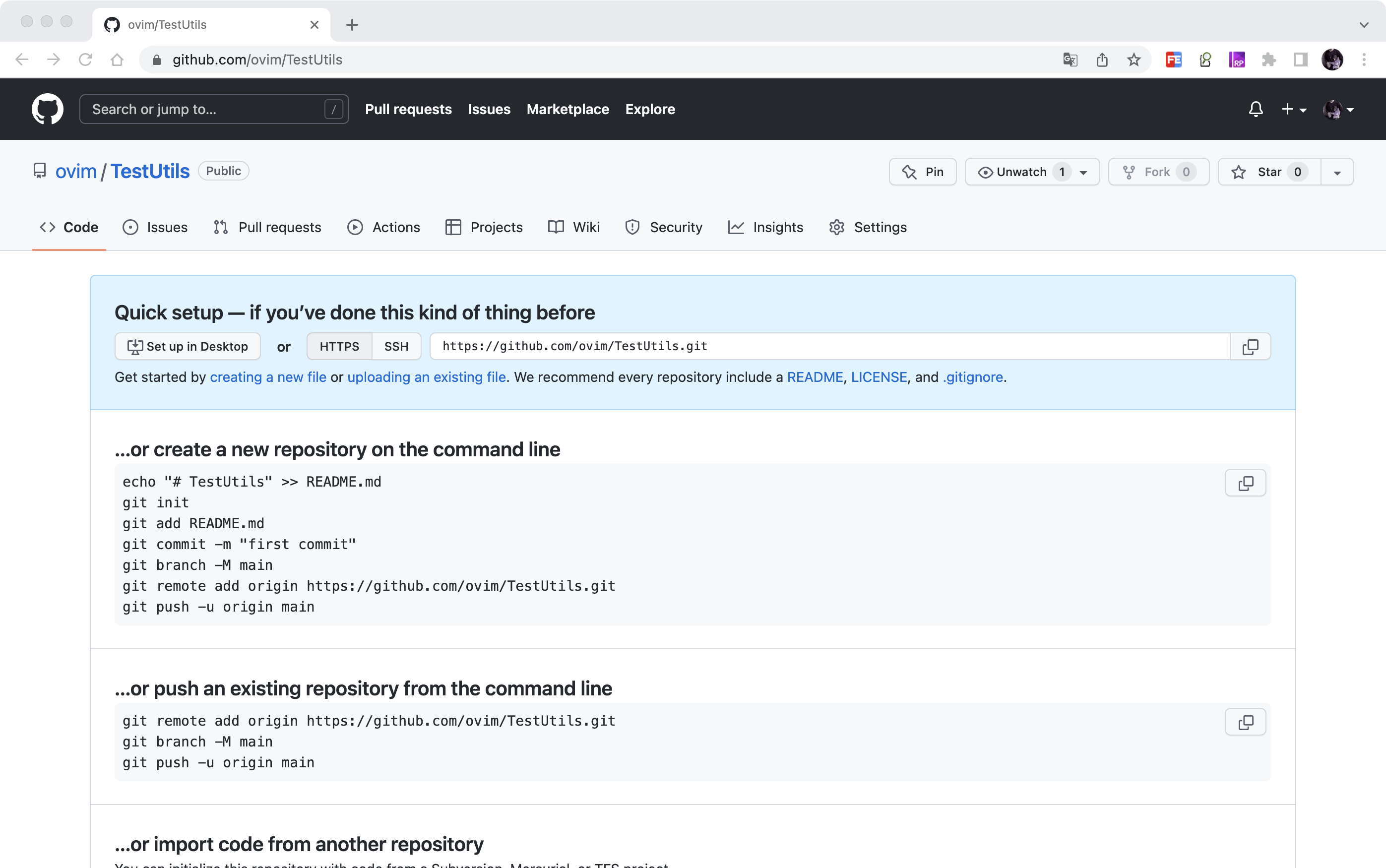1386x868 pixels.
Task: Open the browser extensions puzzle icon
Action: [x=1268, y=60]
